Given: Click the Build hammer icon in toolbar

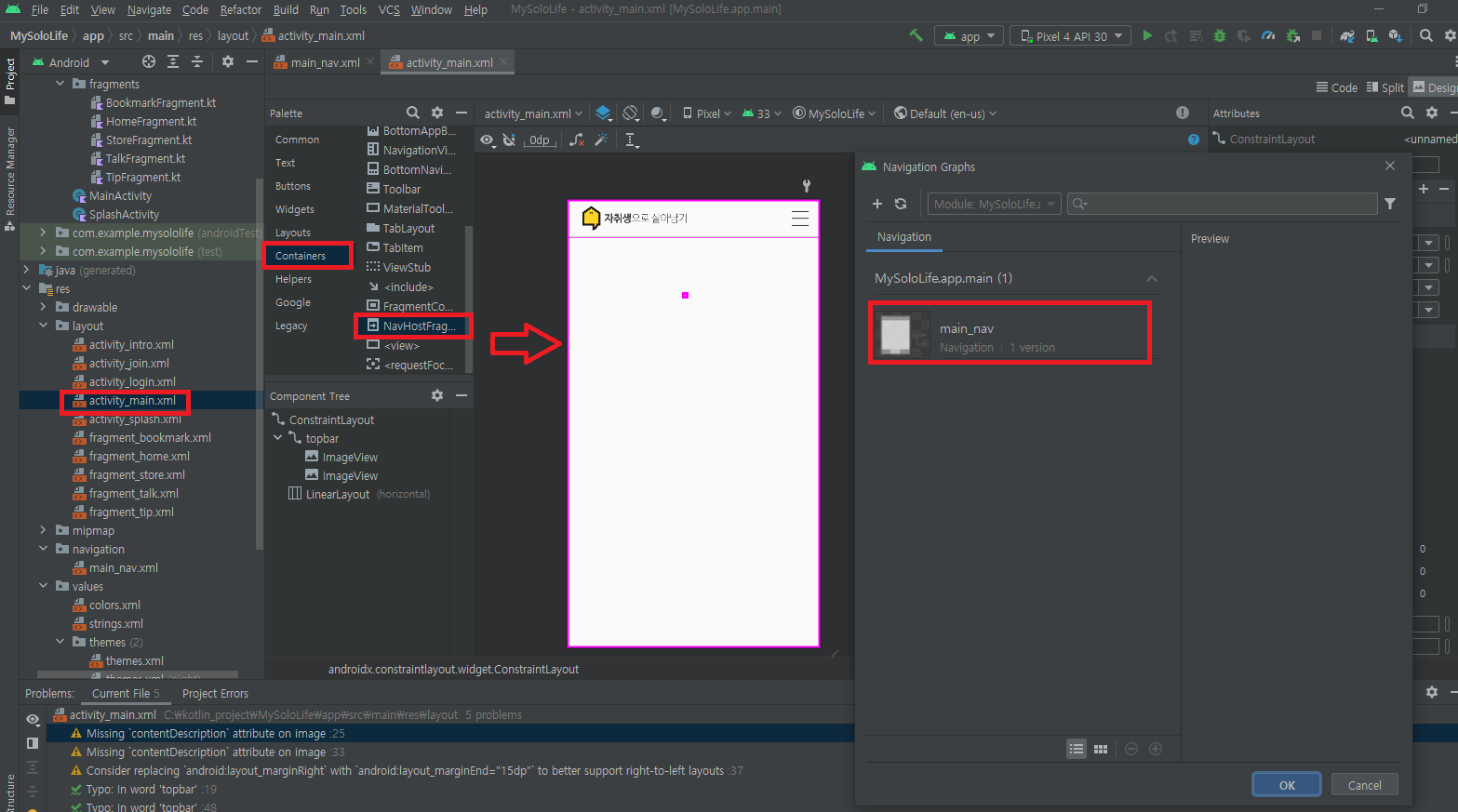Looking at the screenshot, I should tap(916, 35).
